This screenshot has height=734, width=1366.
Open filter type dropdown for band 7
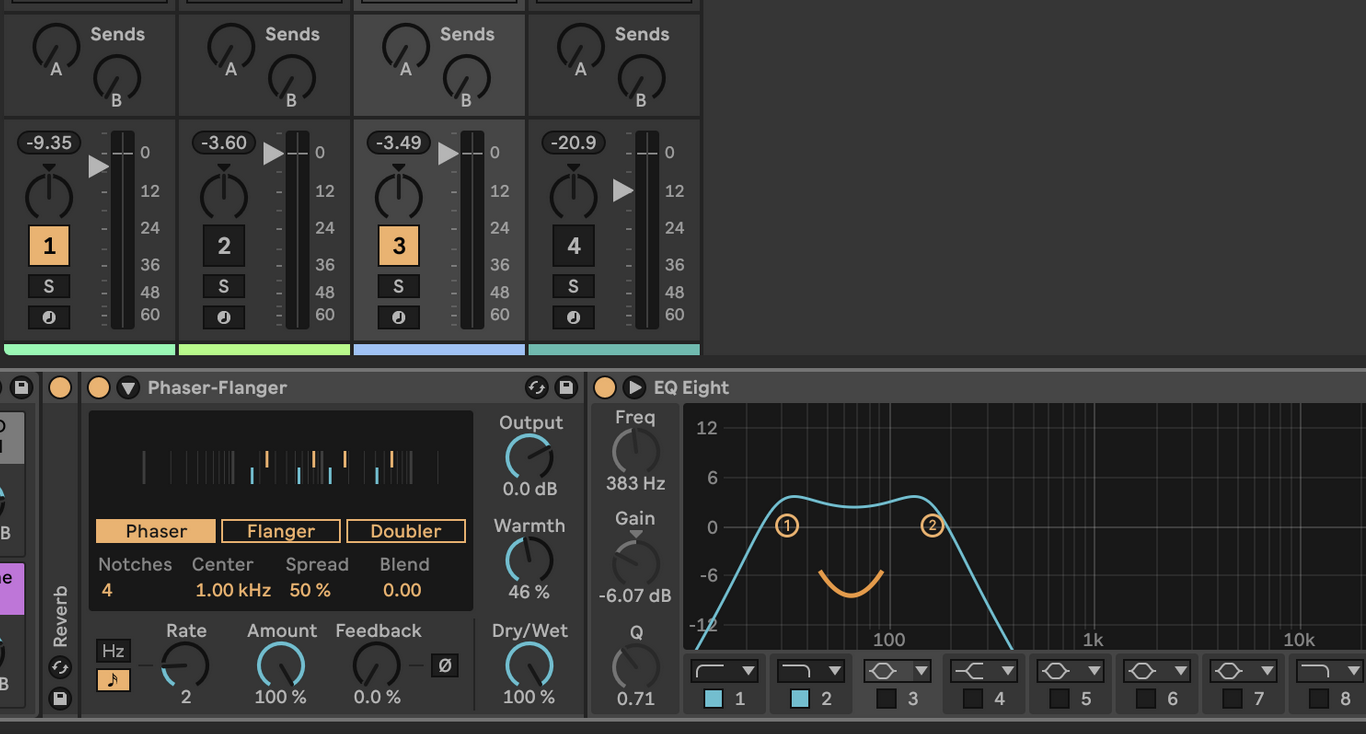[1244, 670]
